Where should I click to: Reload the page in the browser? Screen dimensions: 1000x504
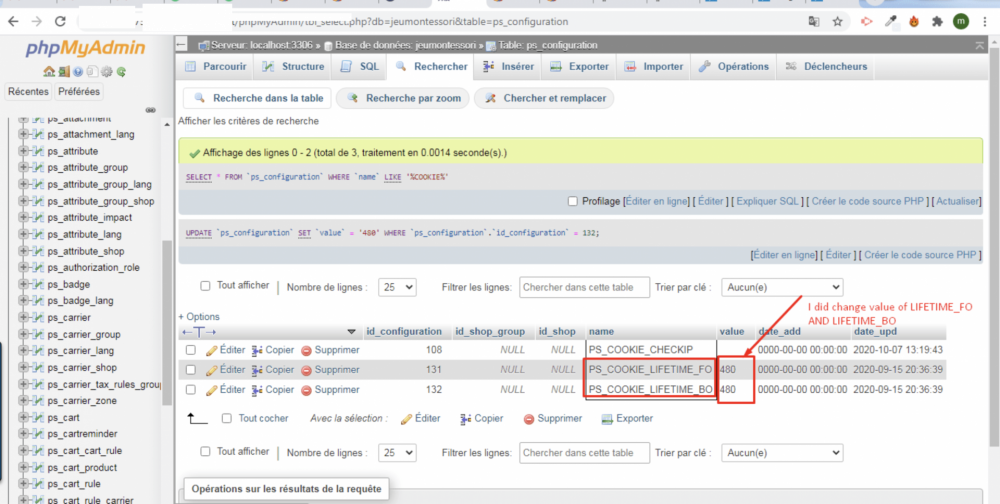pyautogui.click(x=60, y=22)
